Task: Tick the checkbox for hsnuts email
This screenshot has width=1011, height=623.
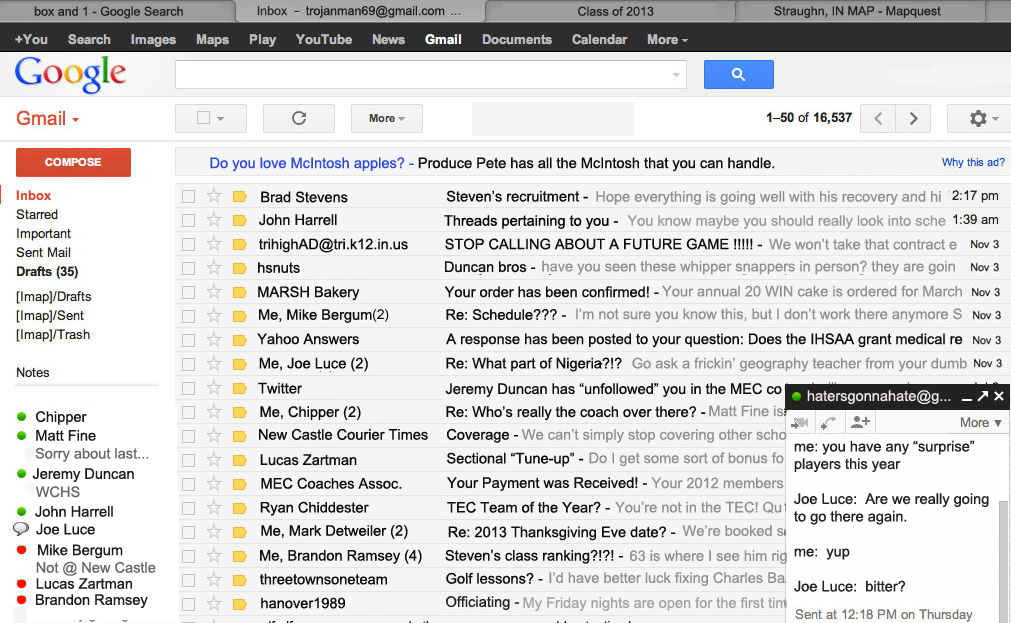Action: [x=188, y=268]
